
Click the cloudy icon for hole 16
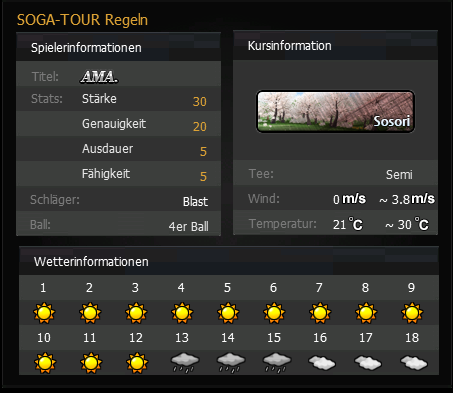click(x=322, y=363)
